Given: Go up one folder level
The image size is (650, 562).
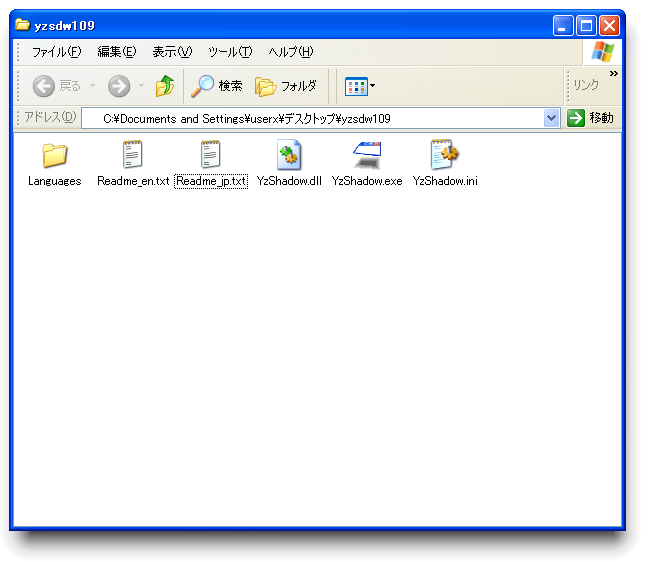Looking at the screenshot, I should pyautogui.click(x=165, y=86).
